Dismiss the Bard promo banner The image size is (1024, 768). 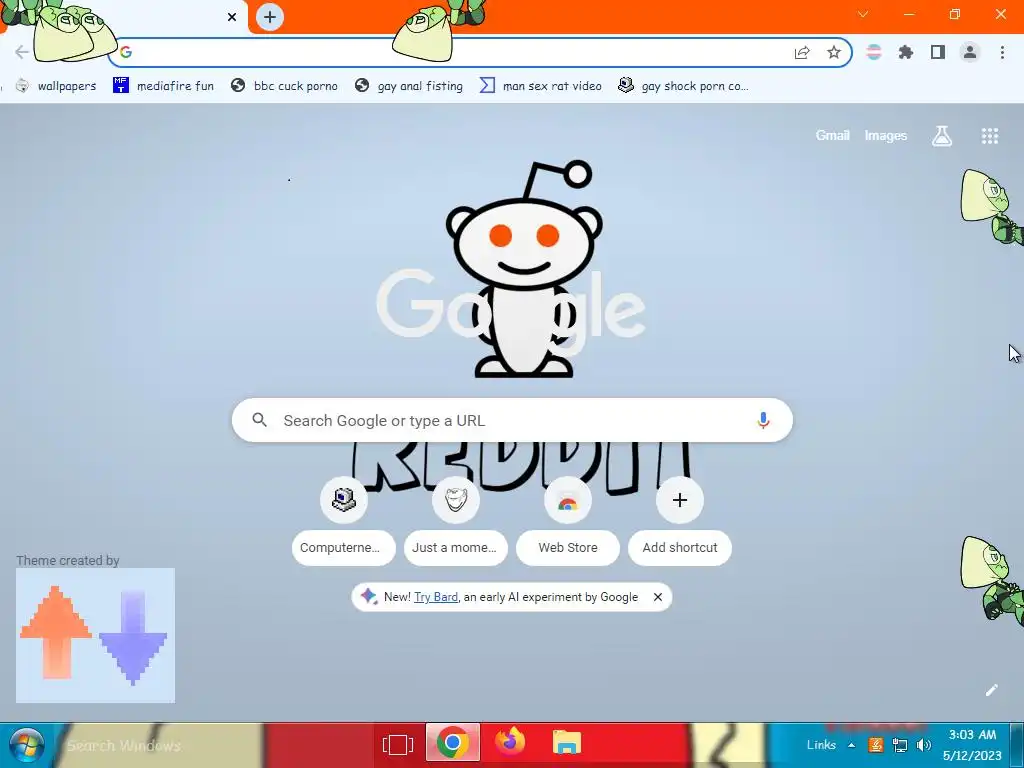pos(658,597)
